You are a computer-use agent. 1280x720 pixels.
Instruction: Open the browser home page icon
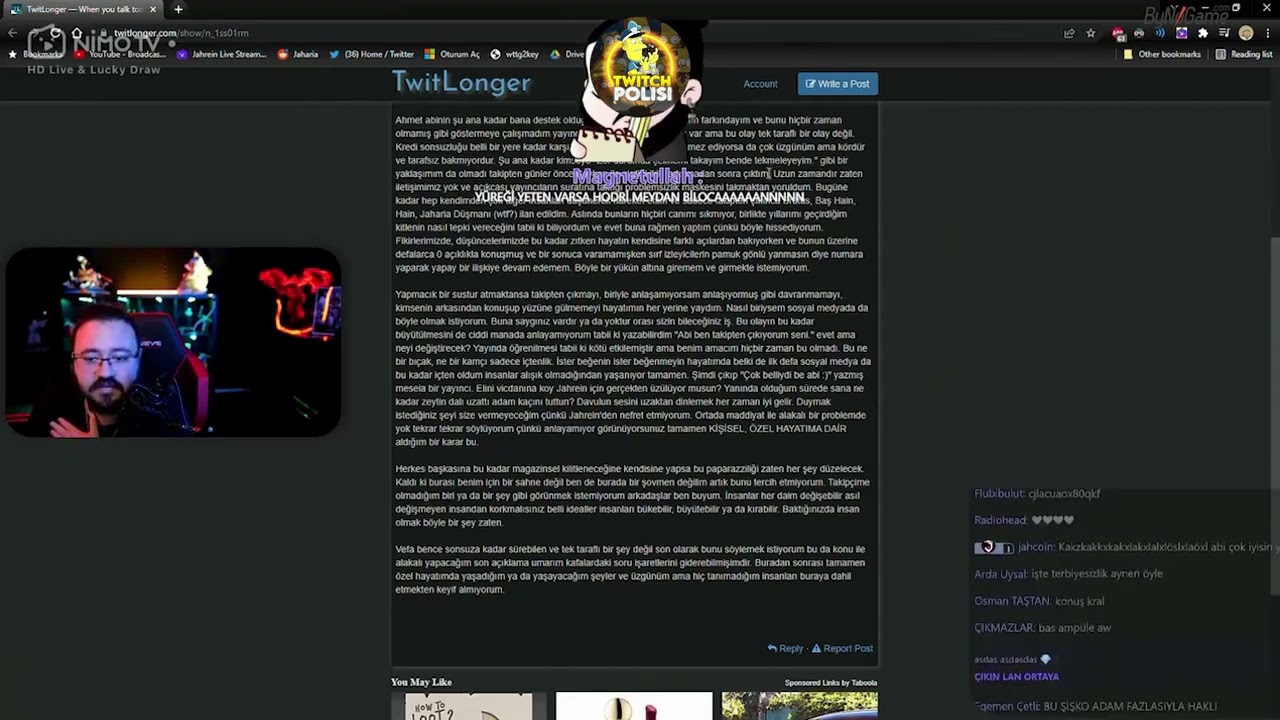[x=77, y=33]
